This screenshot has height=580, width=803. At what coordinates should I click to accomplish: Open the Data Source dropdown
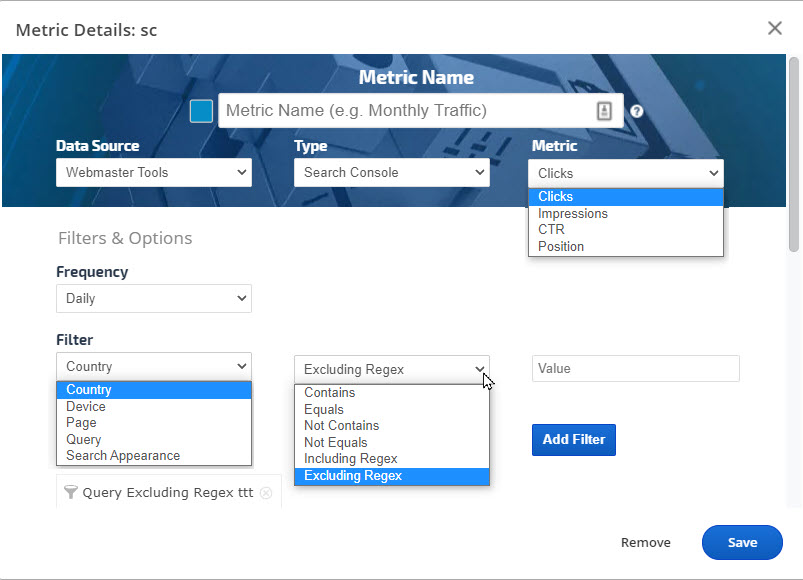[154, 172]
